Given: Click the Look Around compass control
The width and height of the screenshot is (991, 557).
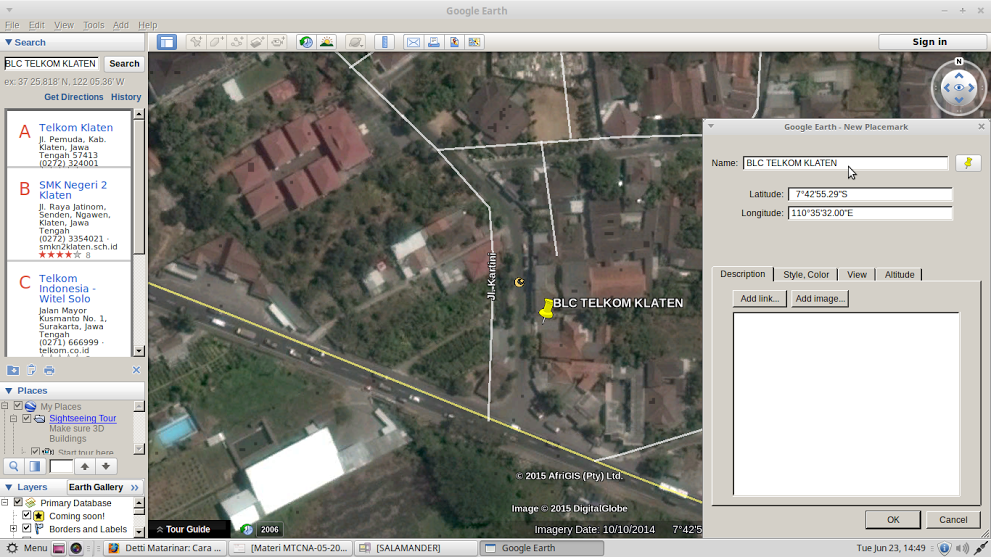Looking at the screenshot, I should tap(959, 88).
